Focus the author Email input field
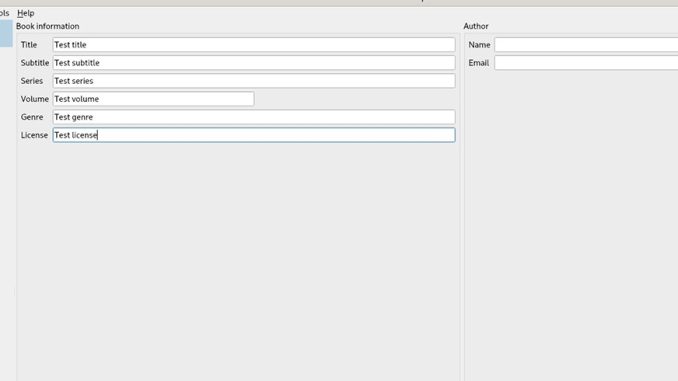The height and width of the screenshot is (381, 678). (x=586, y=63)
